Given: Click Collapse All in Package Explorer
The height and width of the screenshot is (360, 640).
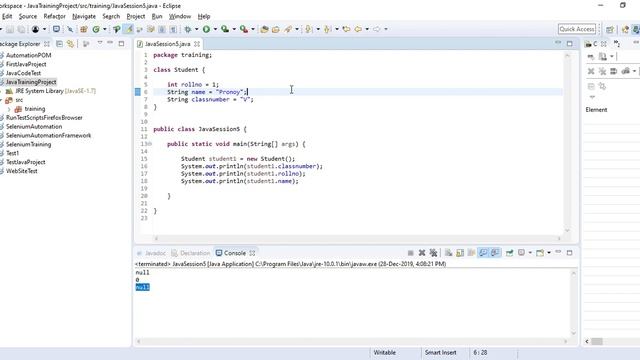Looking at the screenshot, I should [x=59, y=44].
